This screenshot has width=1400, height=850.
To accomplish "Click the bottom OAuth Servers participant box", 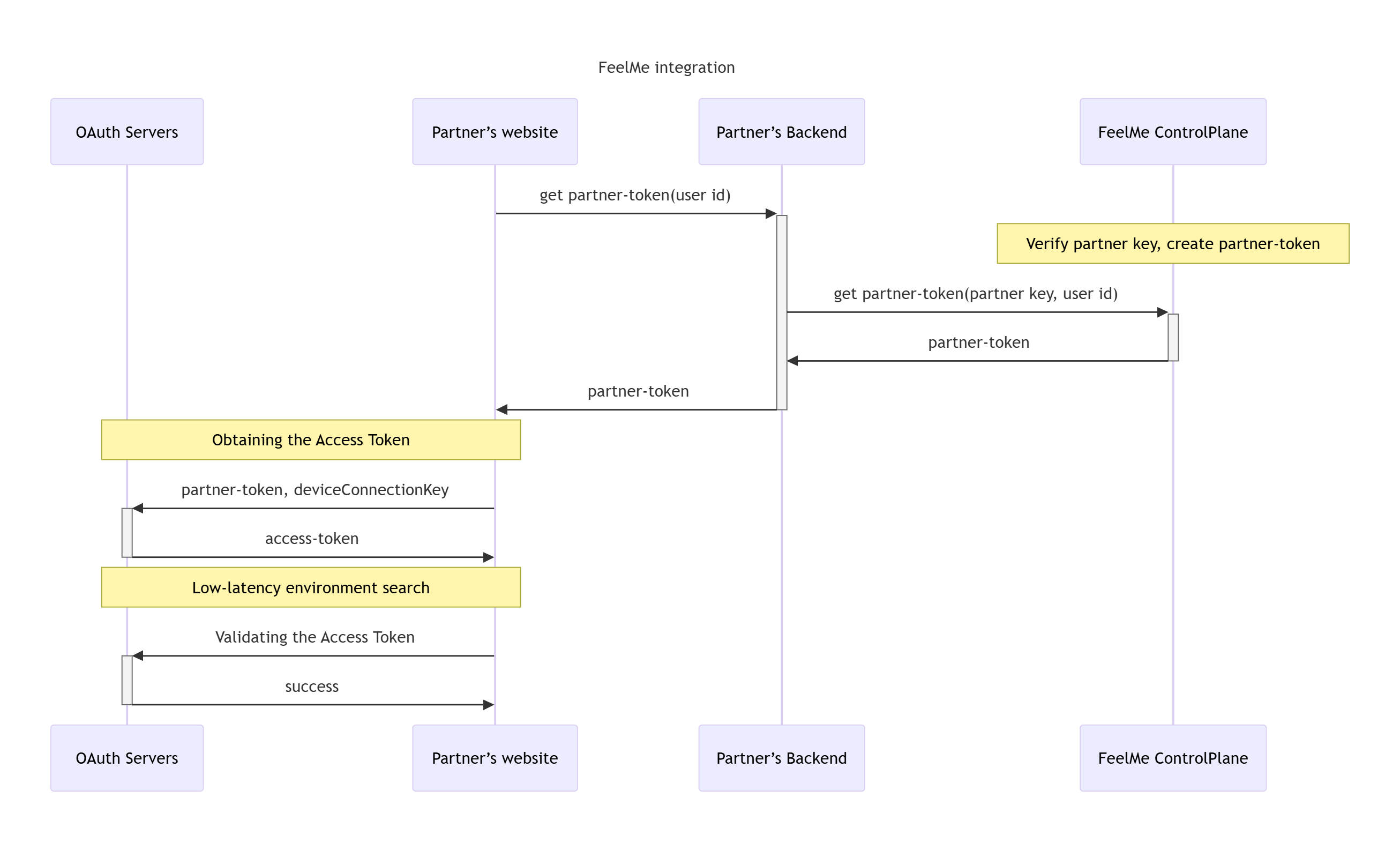I will pyautogui.click(x=126, y=757).
